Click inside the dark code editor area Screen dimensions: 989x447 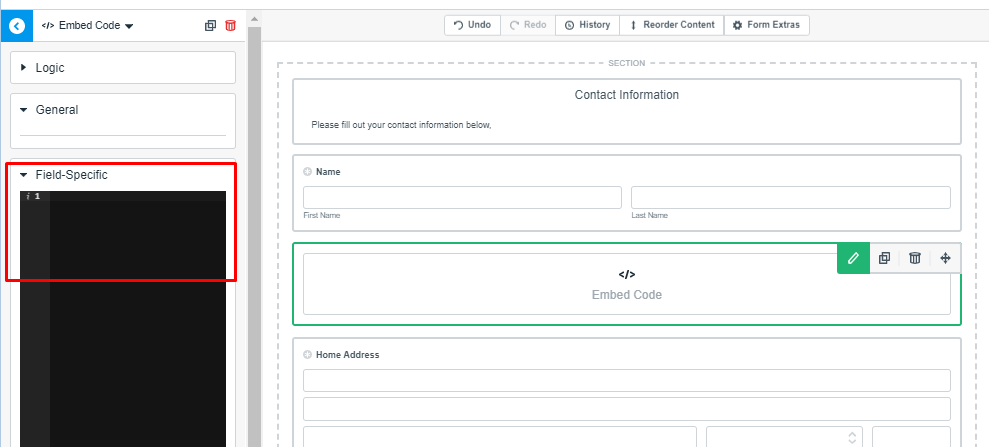point(137,300)
